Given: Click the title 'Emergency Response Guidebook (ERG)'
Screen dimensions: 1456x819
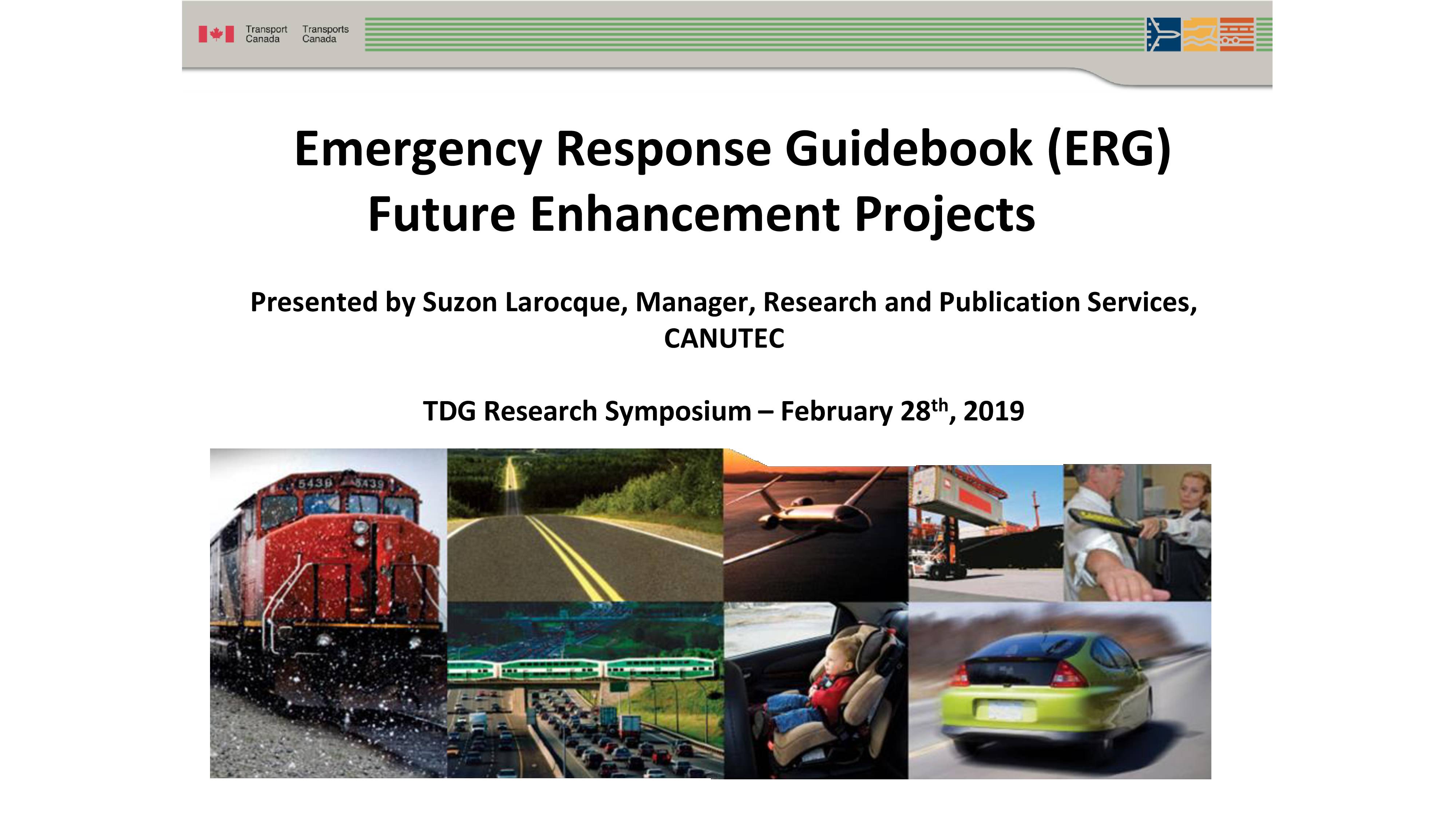Looking at the screenshot, I should click(732, 149).
